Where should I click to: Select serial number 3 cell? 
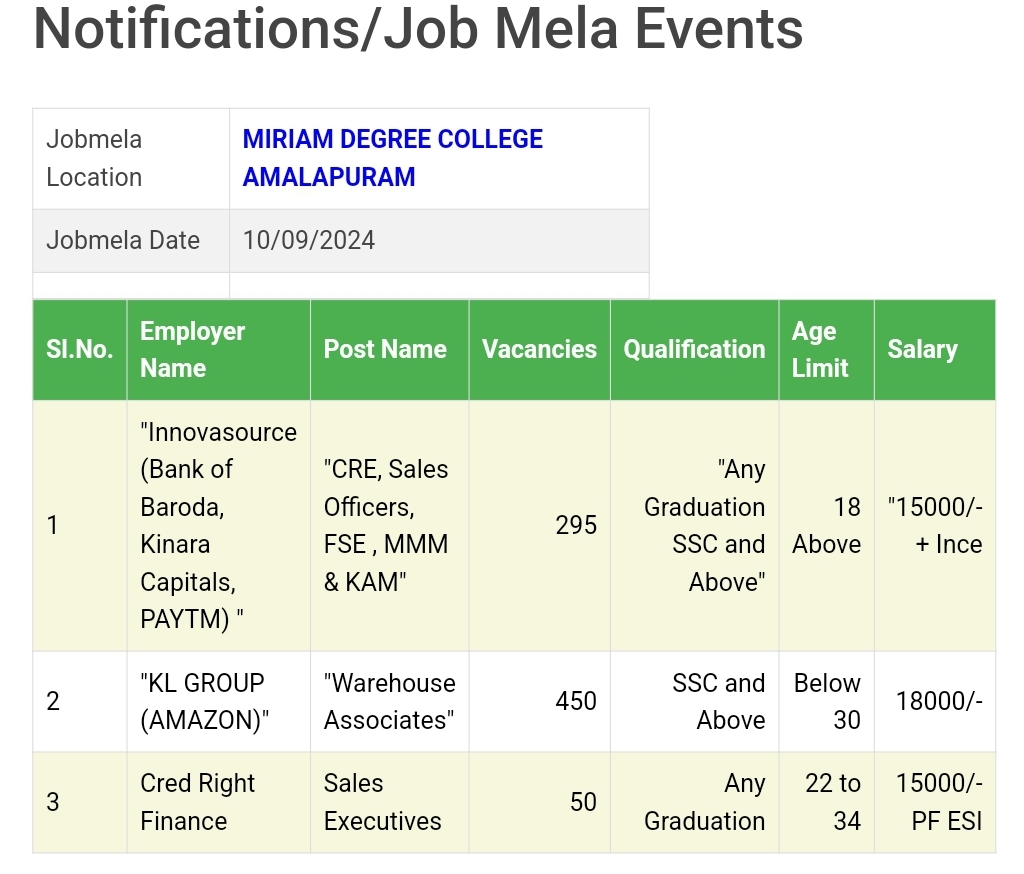click(80, 802)
